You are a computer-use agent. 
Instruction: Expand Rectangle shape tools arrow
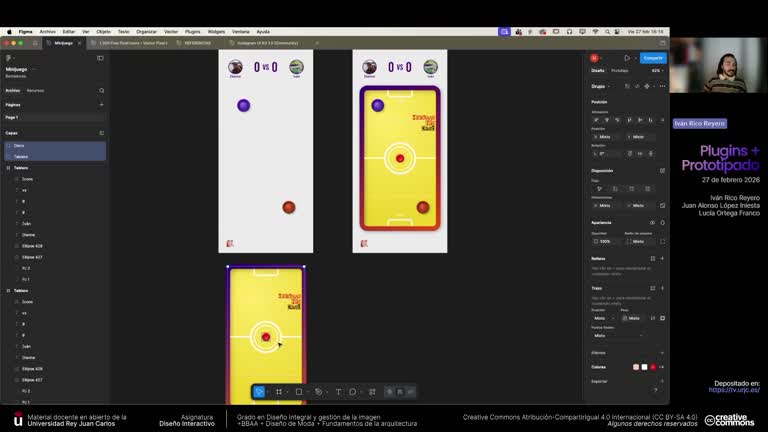pos(307,392)
